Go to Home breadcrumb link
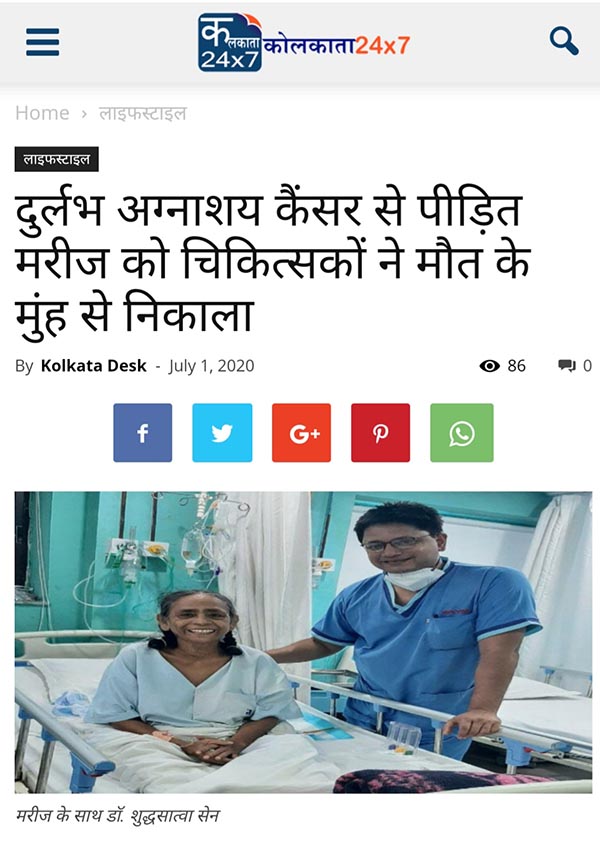 (42, 113)
